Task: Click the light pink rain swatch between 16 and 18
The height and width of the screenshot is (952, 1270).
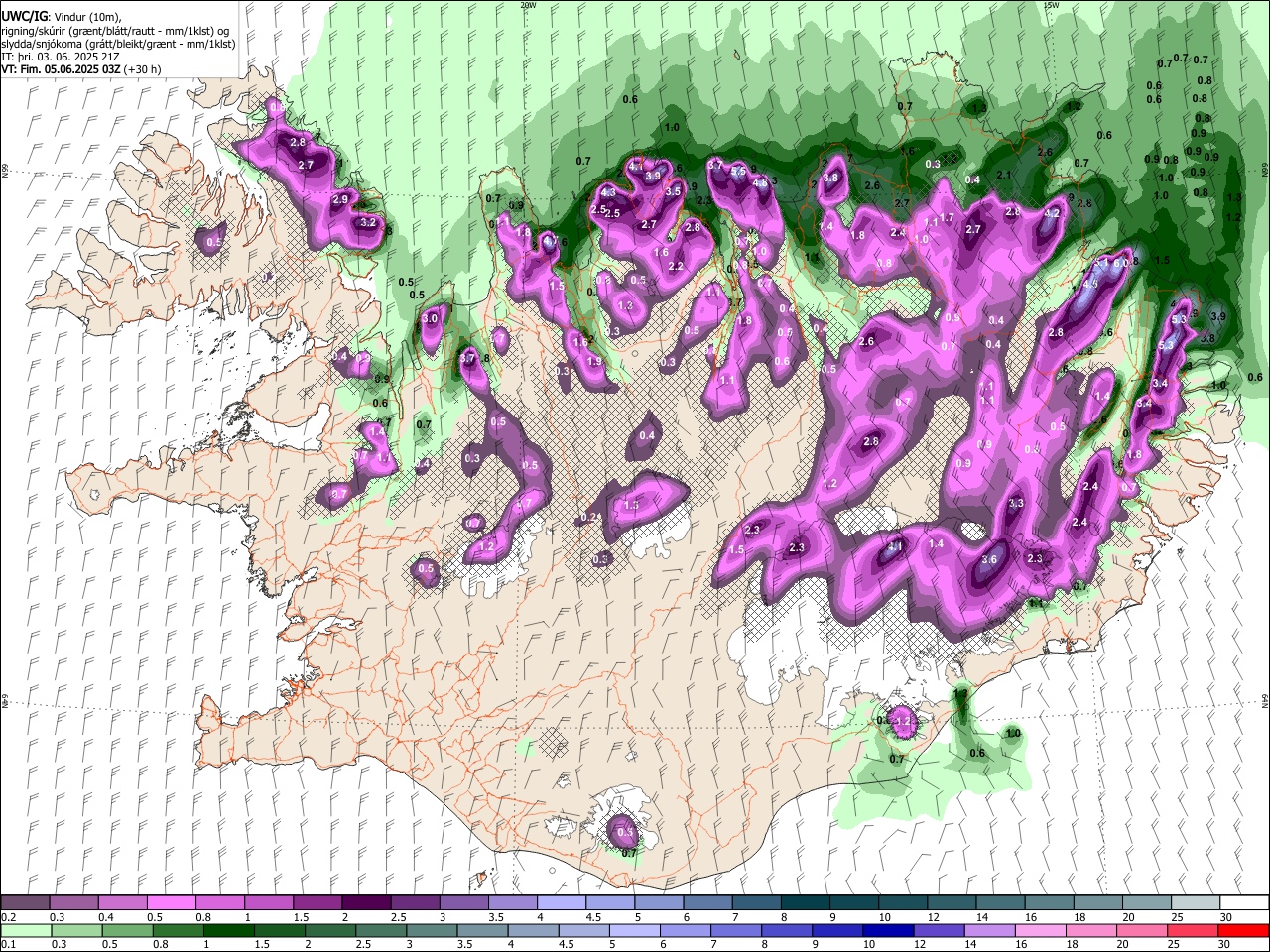Action: [x=1040, y=930]
